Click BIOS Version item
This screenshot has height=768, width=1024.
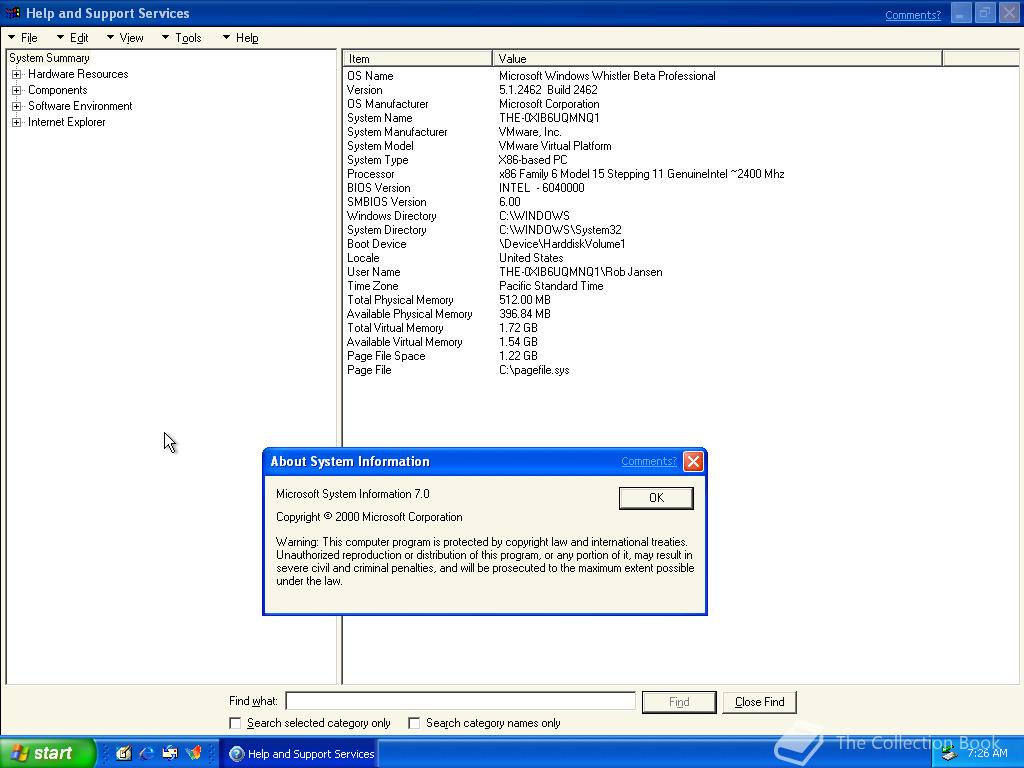pos(379,188)
